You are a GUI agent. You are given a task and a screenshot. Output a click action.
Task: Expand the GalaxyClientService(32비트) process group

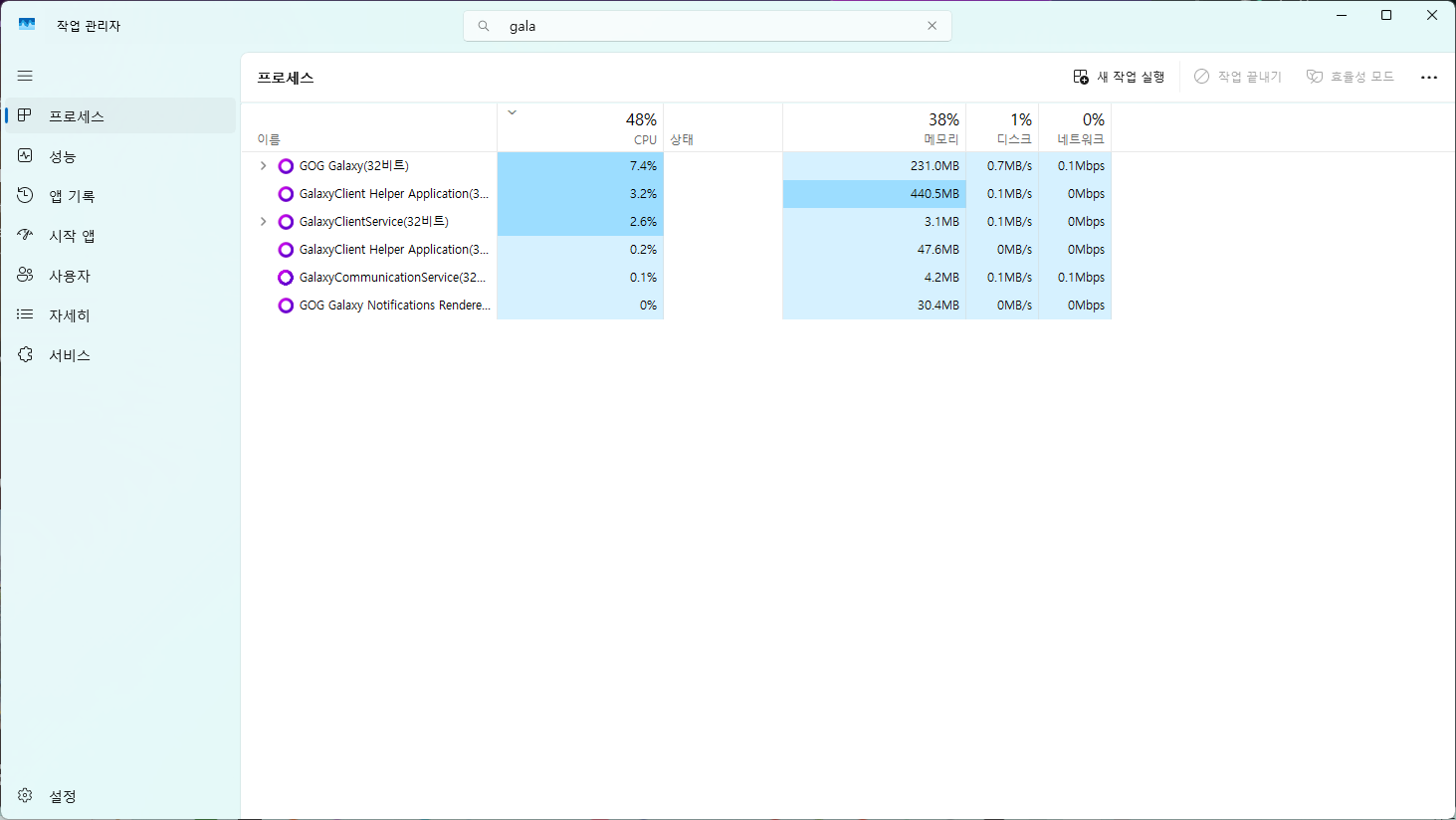coord(263,222)
